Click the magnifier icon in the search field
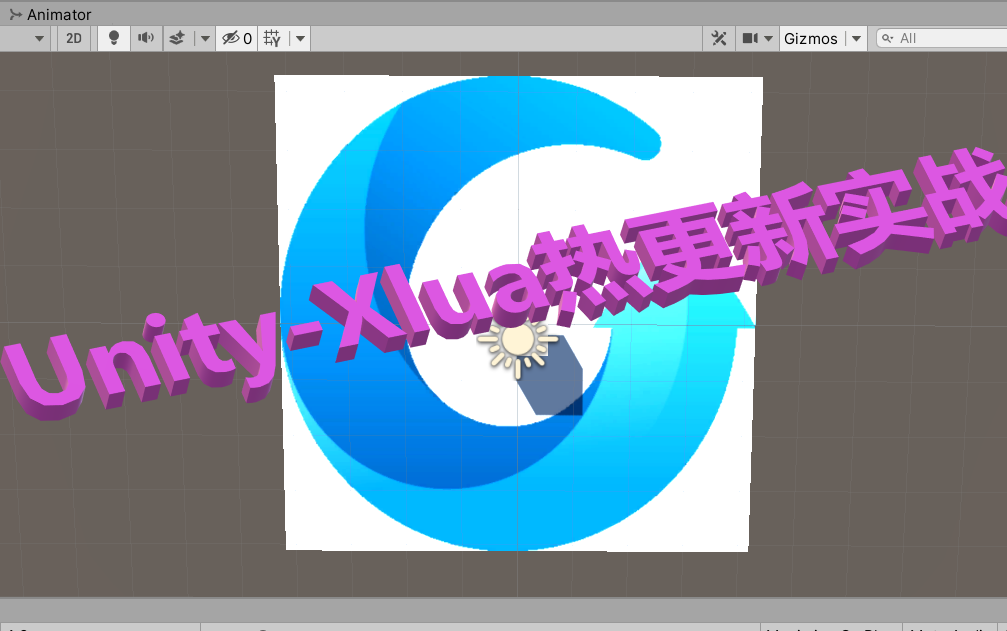Viewport: 1007px width, 631px height. 890,38
